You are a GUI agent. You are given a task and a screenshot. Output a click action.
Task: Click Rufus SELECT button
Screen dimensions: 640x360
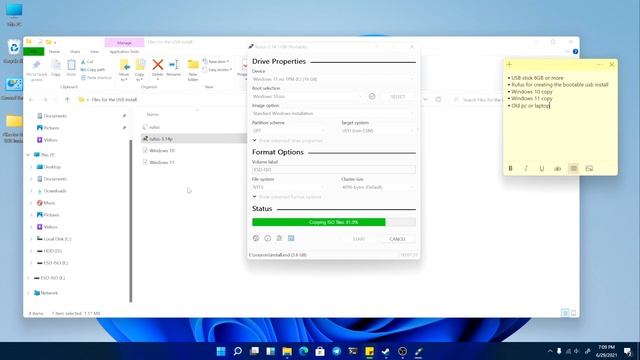click(398, 97)
